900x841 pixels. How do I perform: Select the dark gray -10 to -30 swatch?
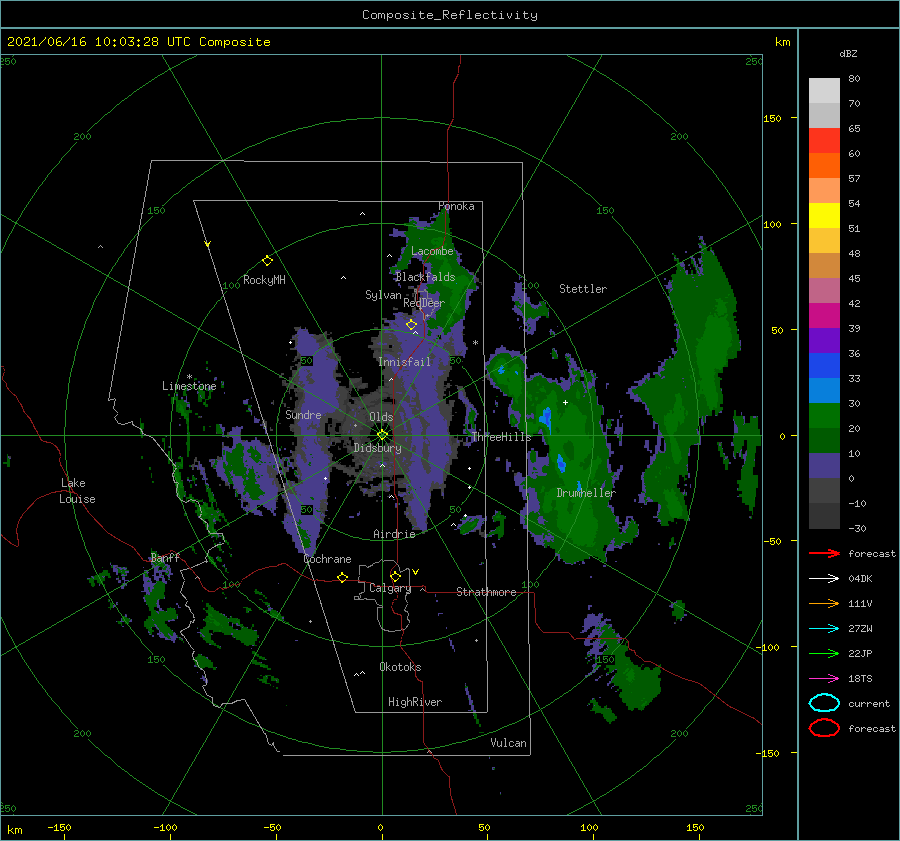tap(824, 516)
